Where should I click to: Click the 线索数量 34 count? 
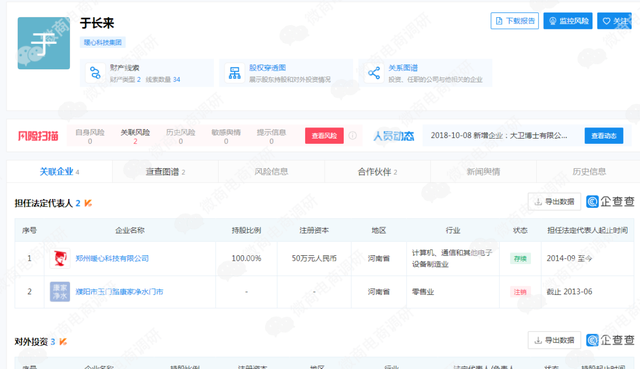(x=163, y=80)
